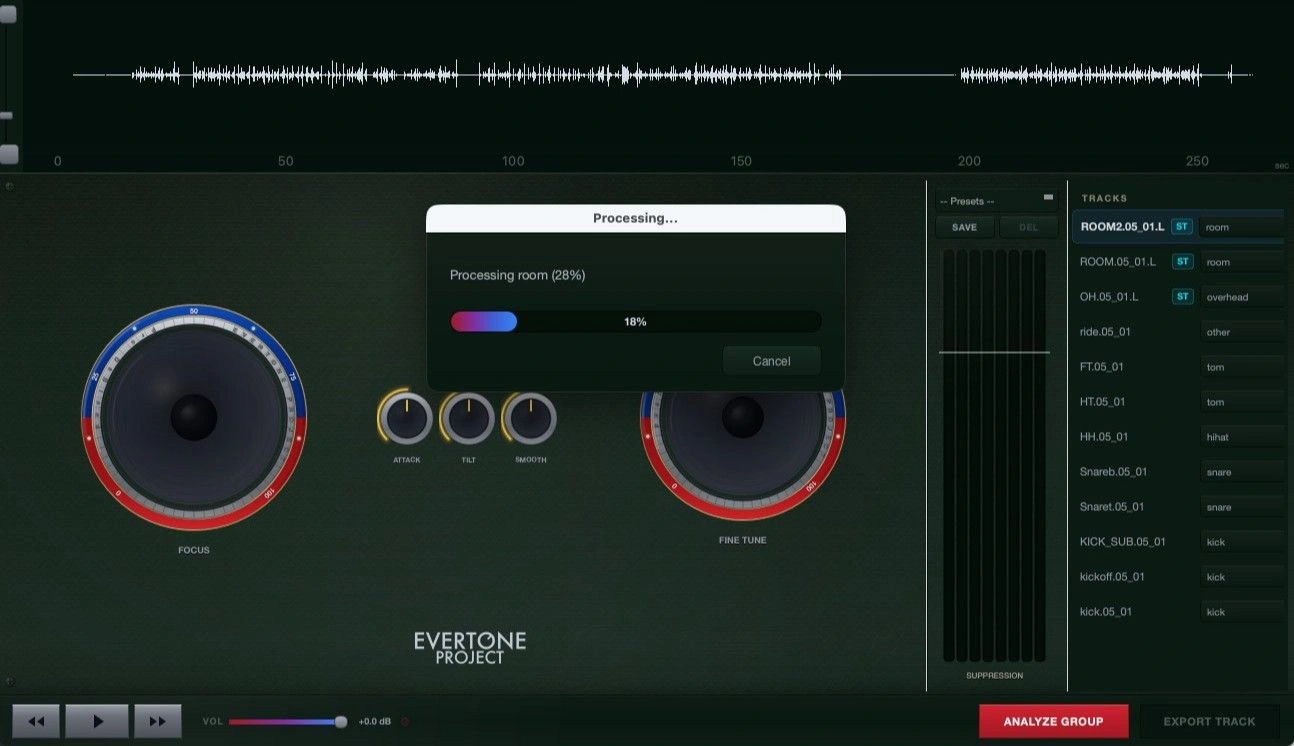This screenshot has width=1294, height=746.
Task: Select the HT.05_01 track
Action: 1102,402
